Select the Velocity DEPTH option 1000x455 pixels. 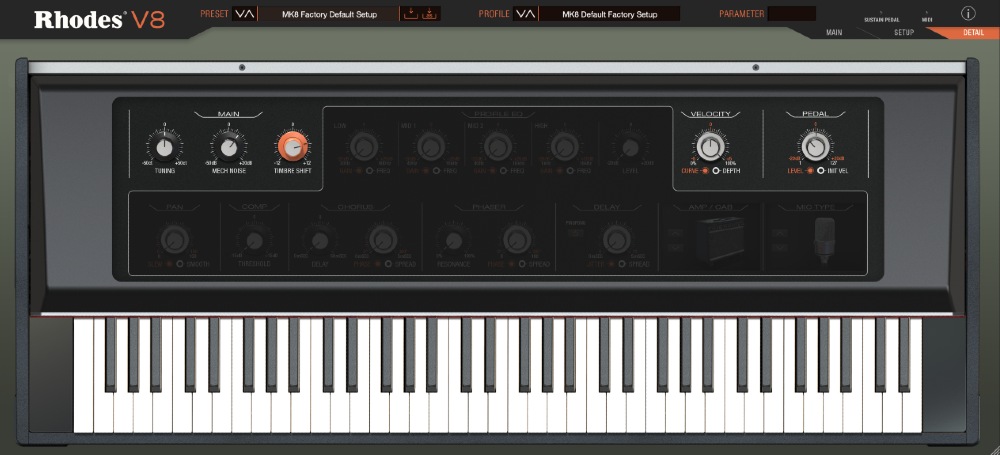(726, 171)
